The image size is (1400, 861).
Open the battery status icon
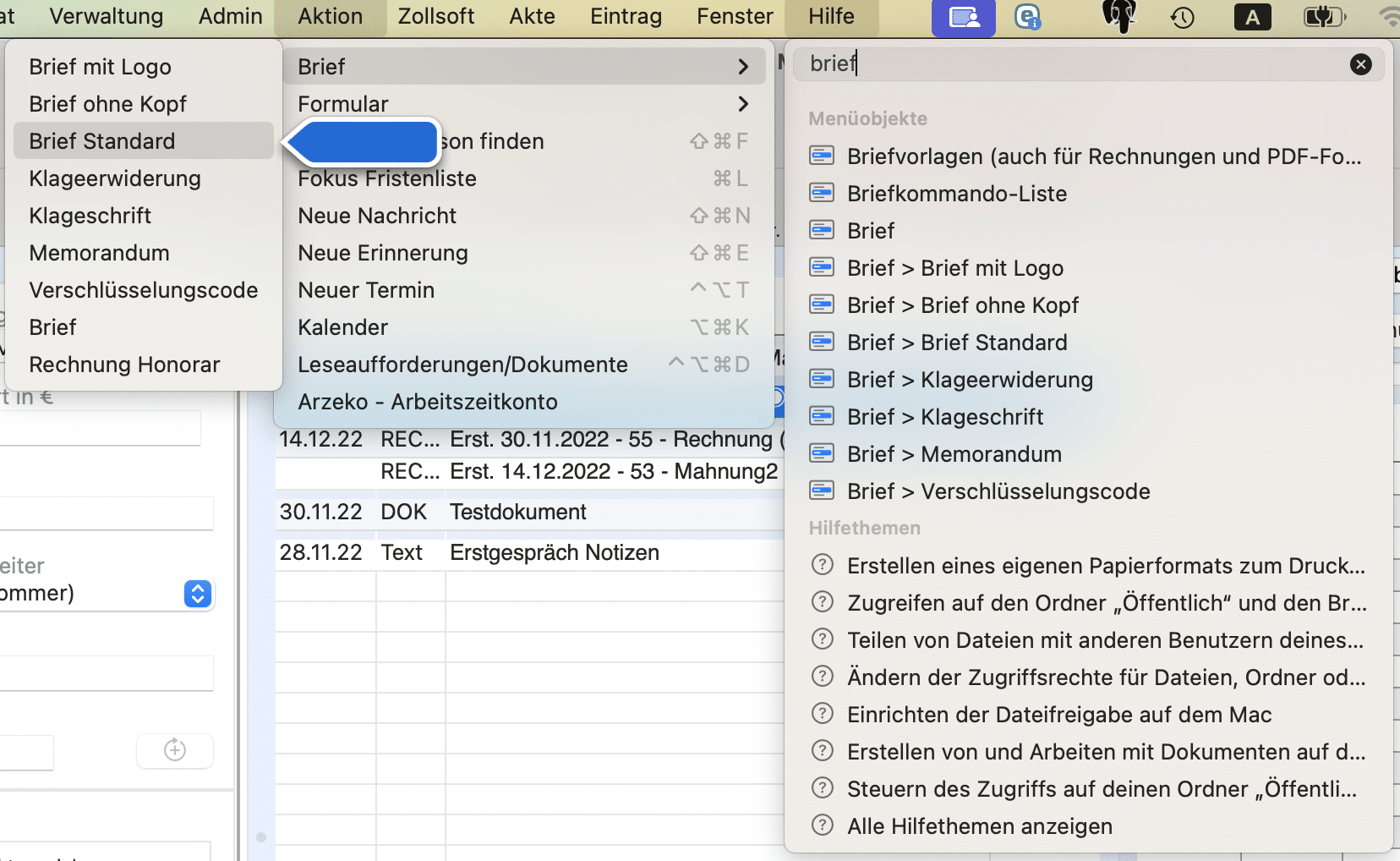1324,17
